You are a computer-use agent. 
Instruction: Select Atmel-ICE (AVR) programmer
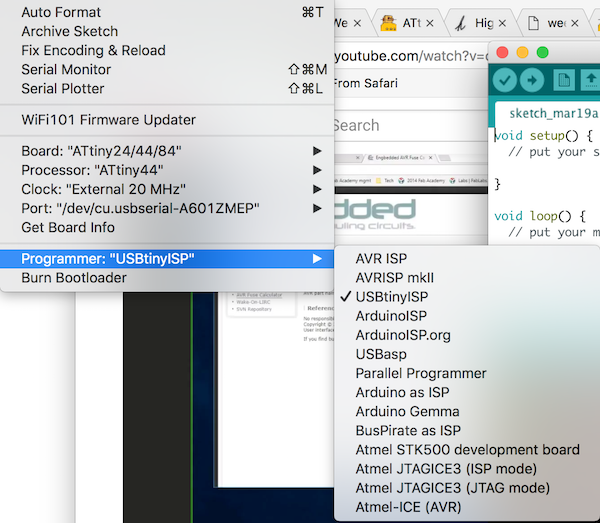click(x=467, y=507)
